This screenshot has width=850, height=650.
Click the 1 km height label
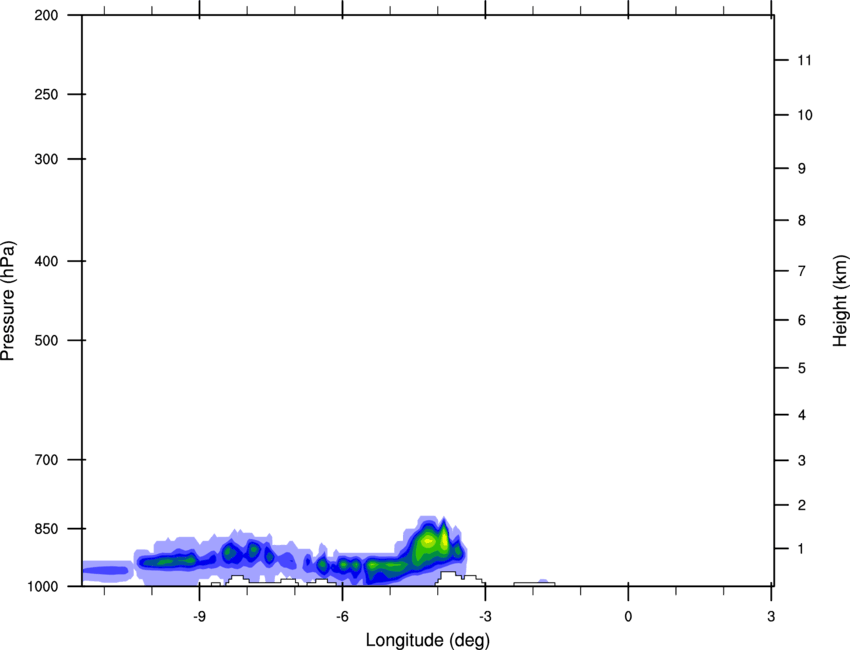point(801,549)
